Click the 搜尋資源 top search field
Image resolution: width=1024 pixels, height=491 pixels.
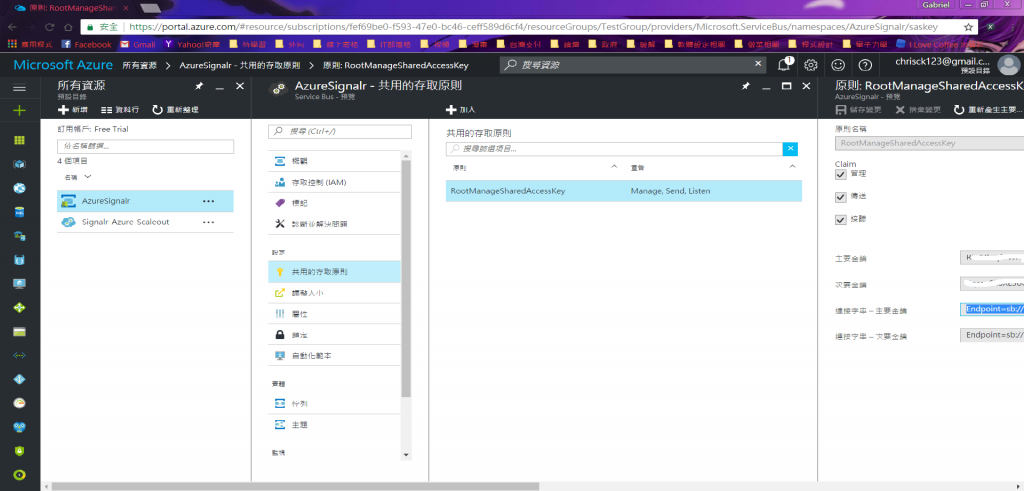tap(632, 65)
